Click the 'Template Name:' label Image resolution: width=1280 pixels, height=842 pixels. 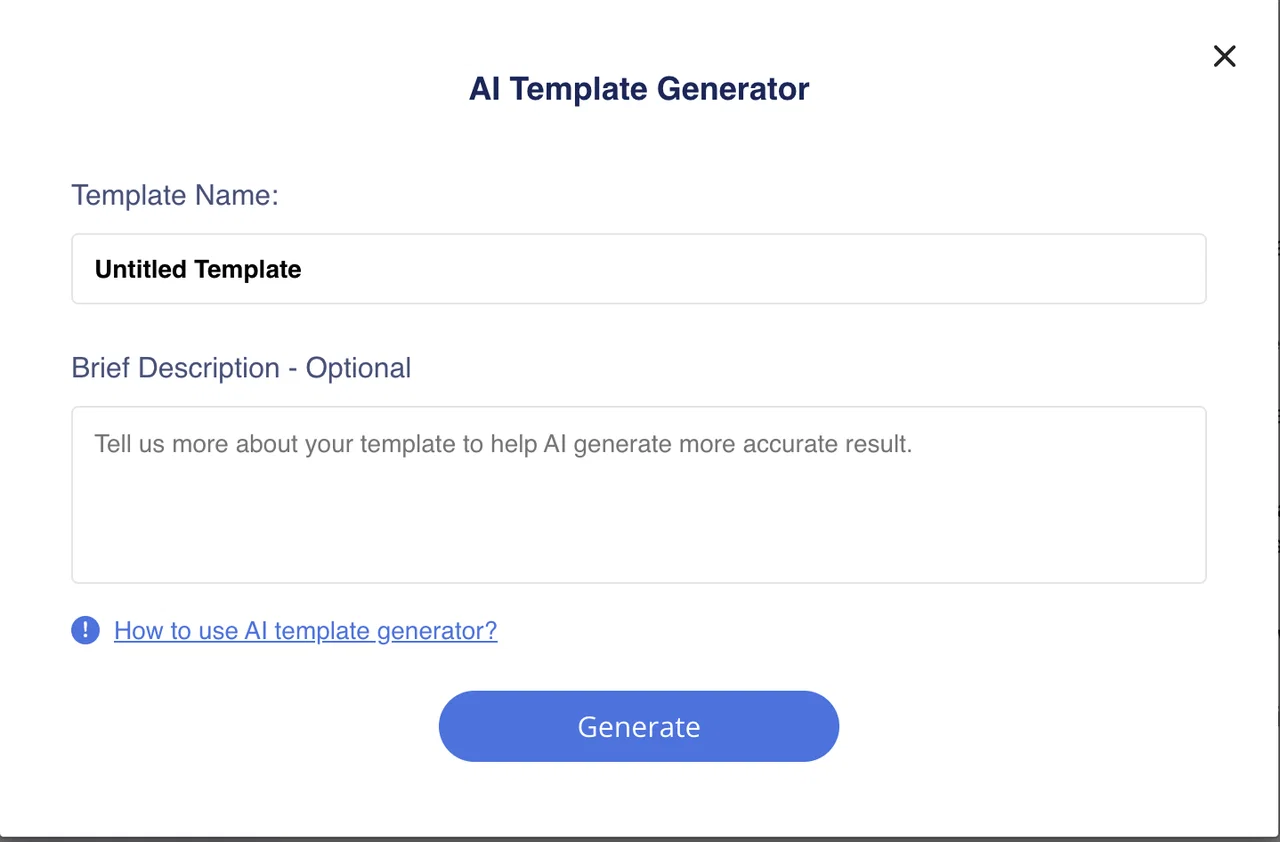tap(175, 195)
